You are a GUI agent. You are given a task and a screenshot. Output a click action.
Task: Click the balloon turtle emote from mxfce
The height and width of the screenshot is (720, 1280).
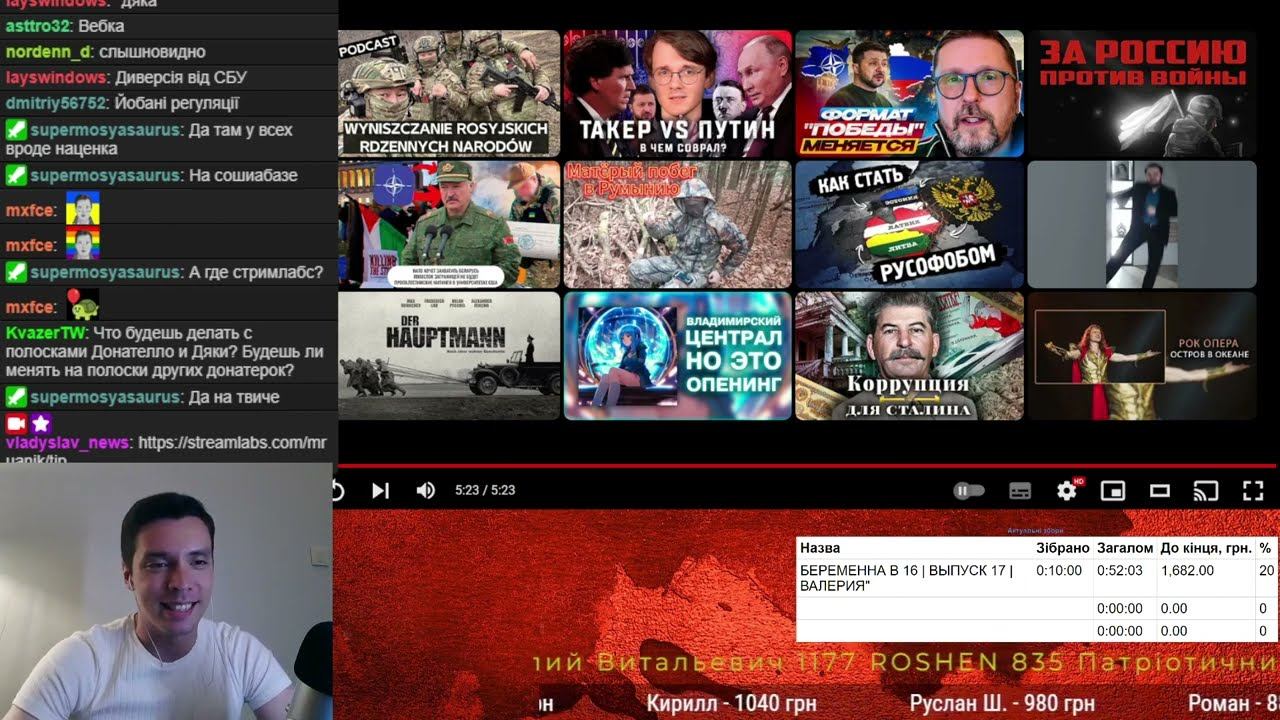click(82, 304)
